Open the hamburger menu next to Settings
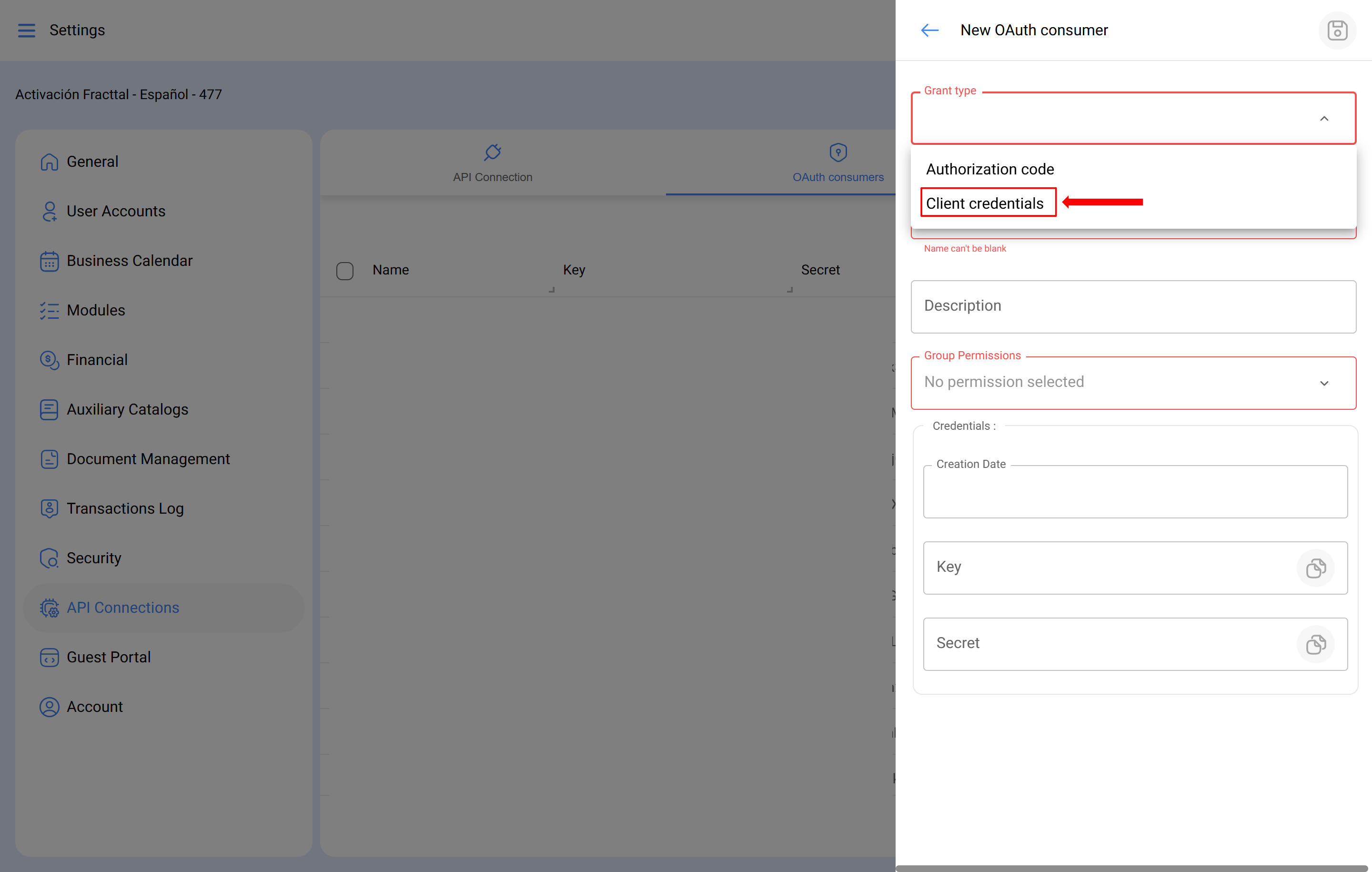The image size is (1372, 872). click(x=26, y=30)
